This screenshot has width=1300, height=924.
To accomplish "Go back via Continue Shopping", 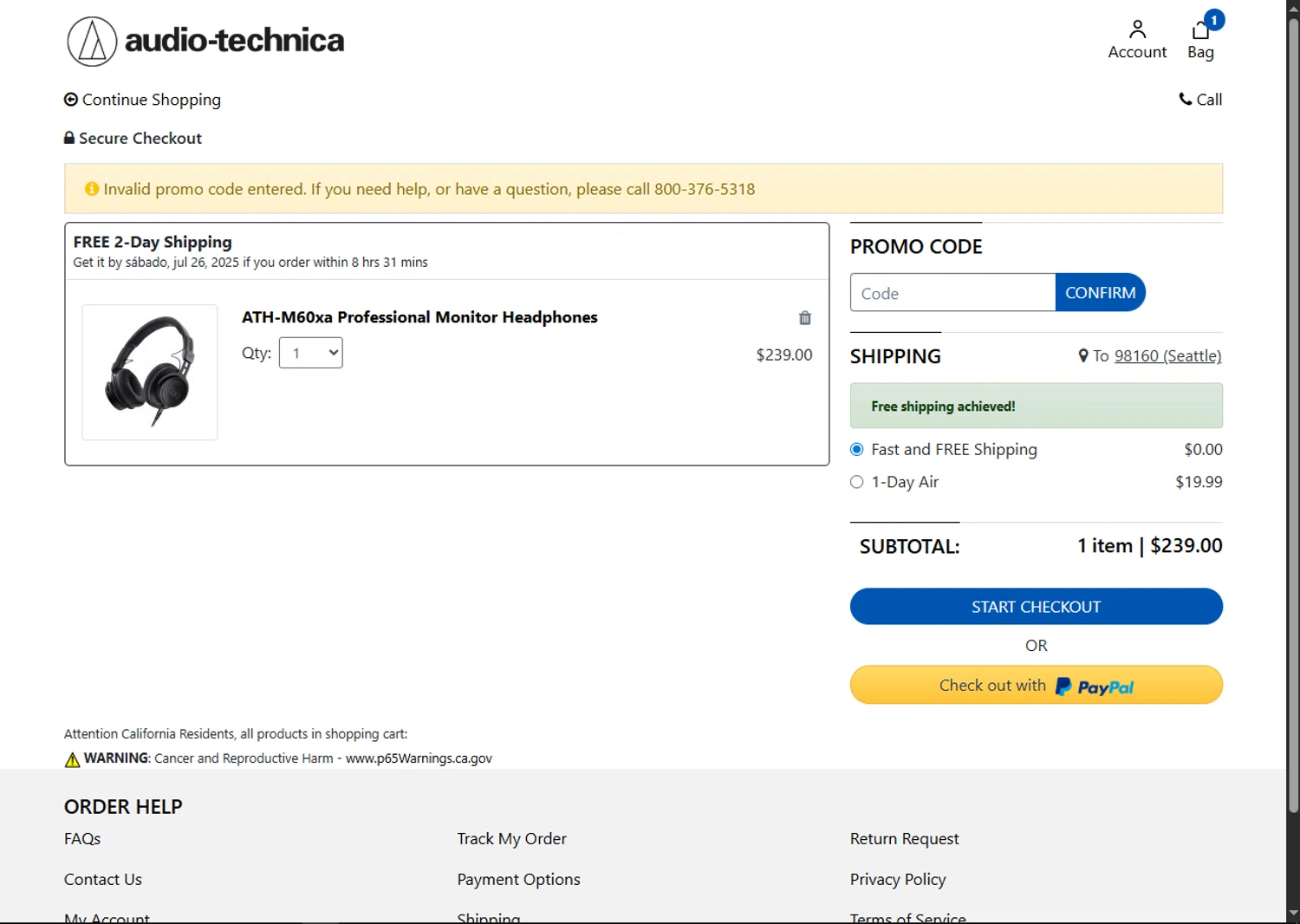I will tap(142, 100).
